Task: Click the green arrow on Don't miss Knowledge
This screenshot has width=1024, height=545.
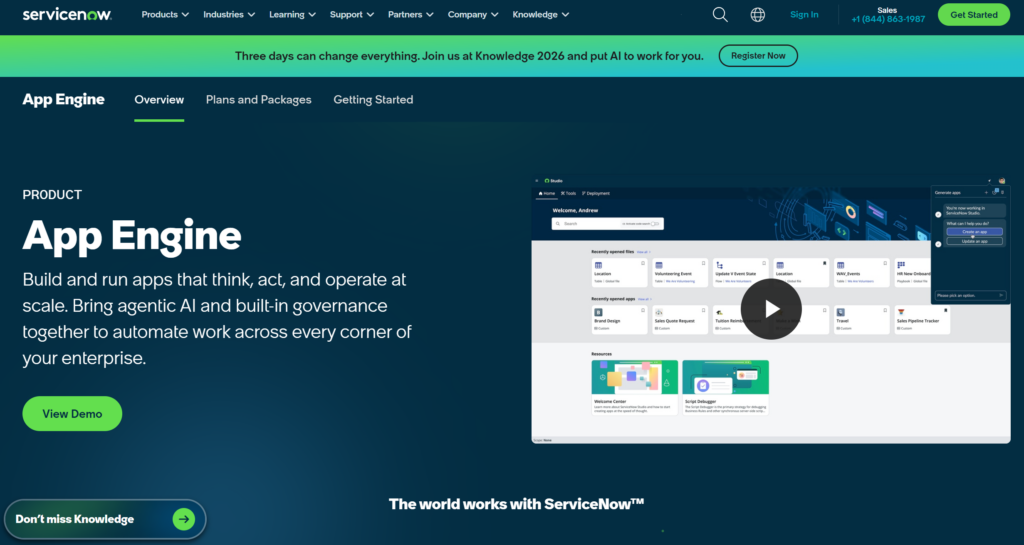Action: pos(183,519)
